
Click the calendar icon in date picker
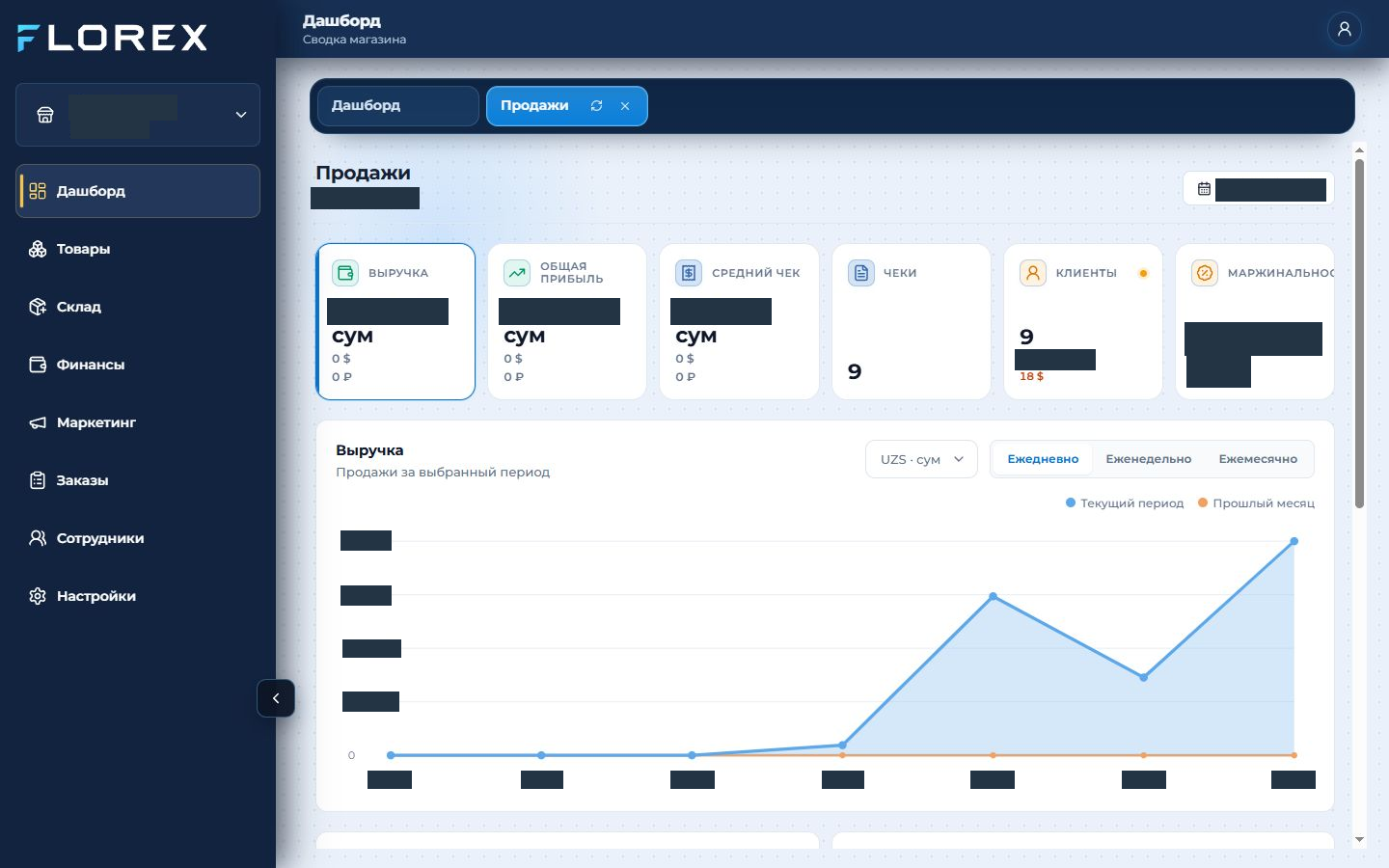1204,189
